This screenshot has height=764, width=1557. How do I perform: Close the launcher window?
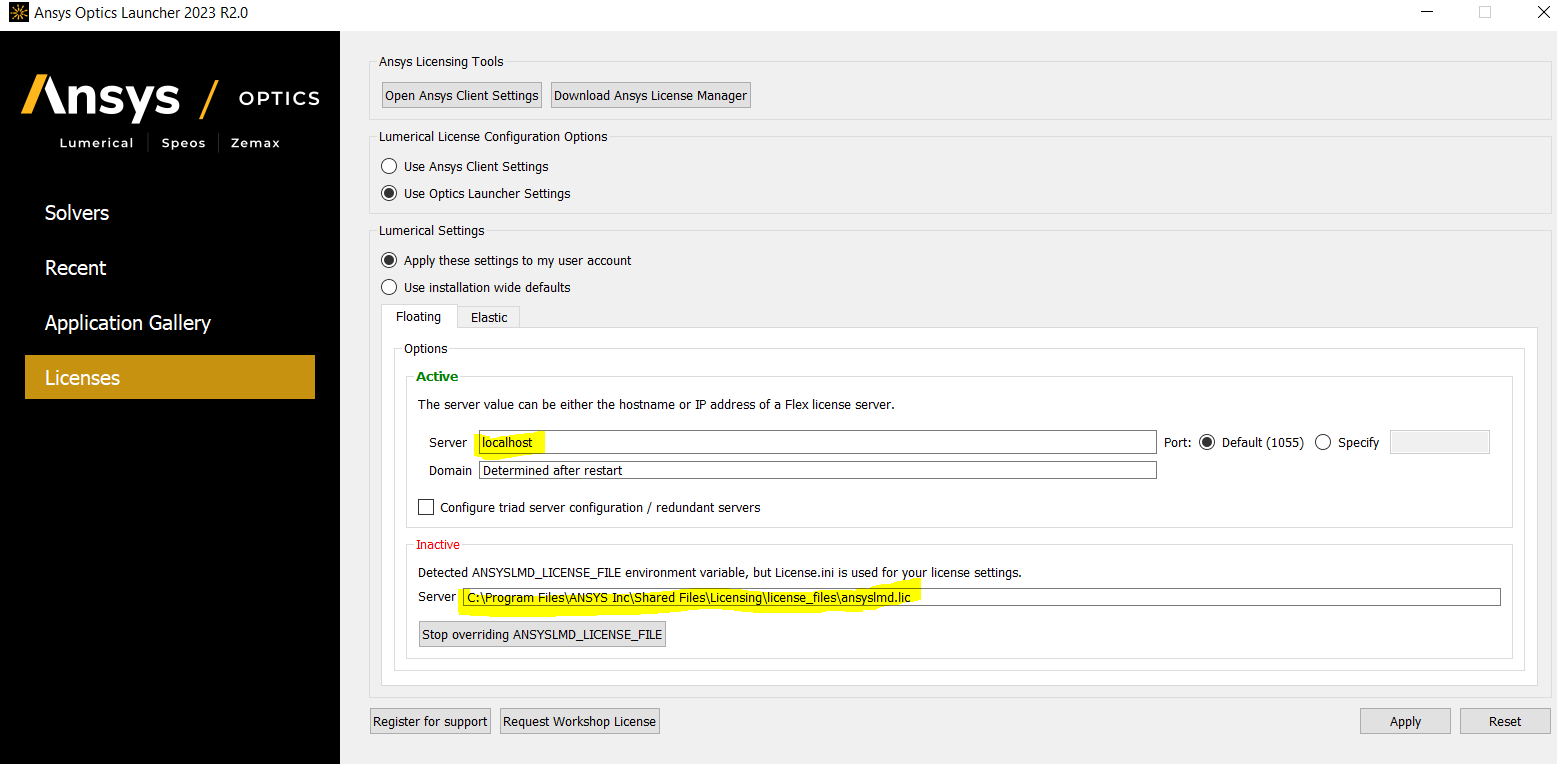(x=1543, y=12)
